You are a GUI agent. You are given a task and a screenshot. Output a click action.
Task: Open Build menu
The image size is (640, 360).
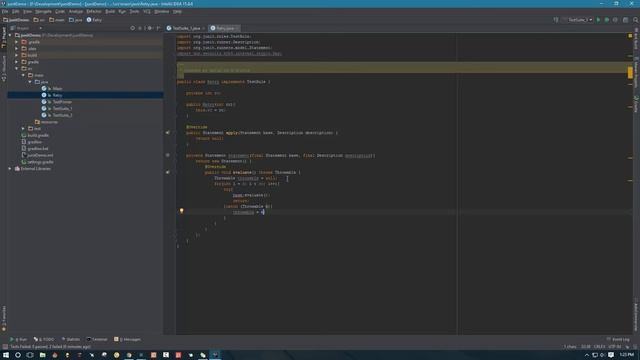(110, 11)
